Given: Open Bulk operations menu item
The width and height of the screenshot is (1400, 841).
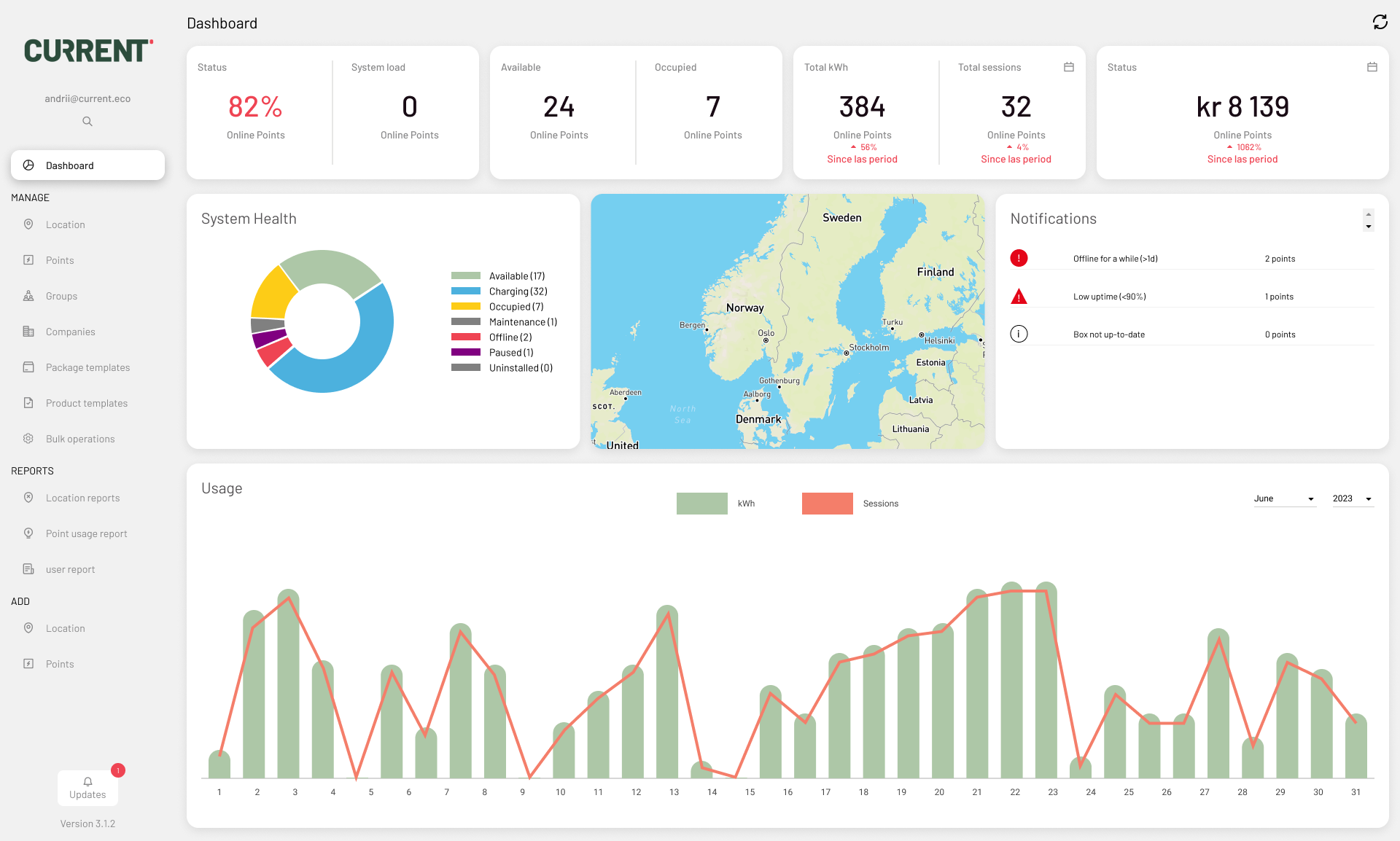Looking at the screenshot, I should (x=80, y=439).
